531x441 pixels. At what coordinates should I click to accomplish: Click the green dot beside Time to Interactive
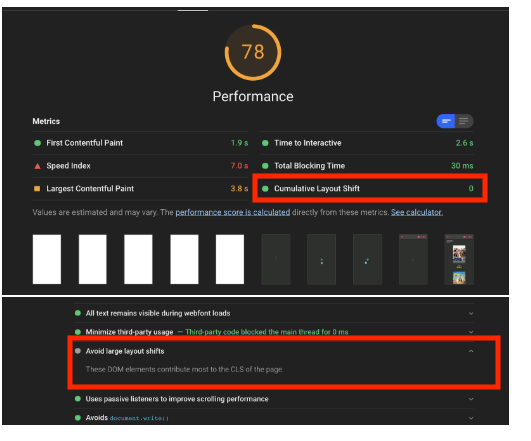265,143
